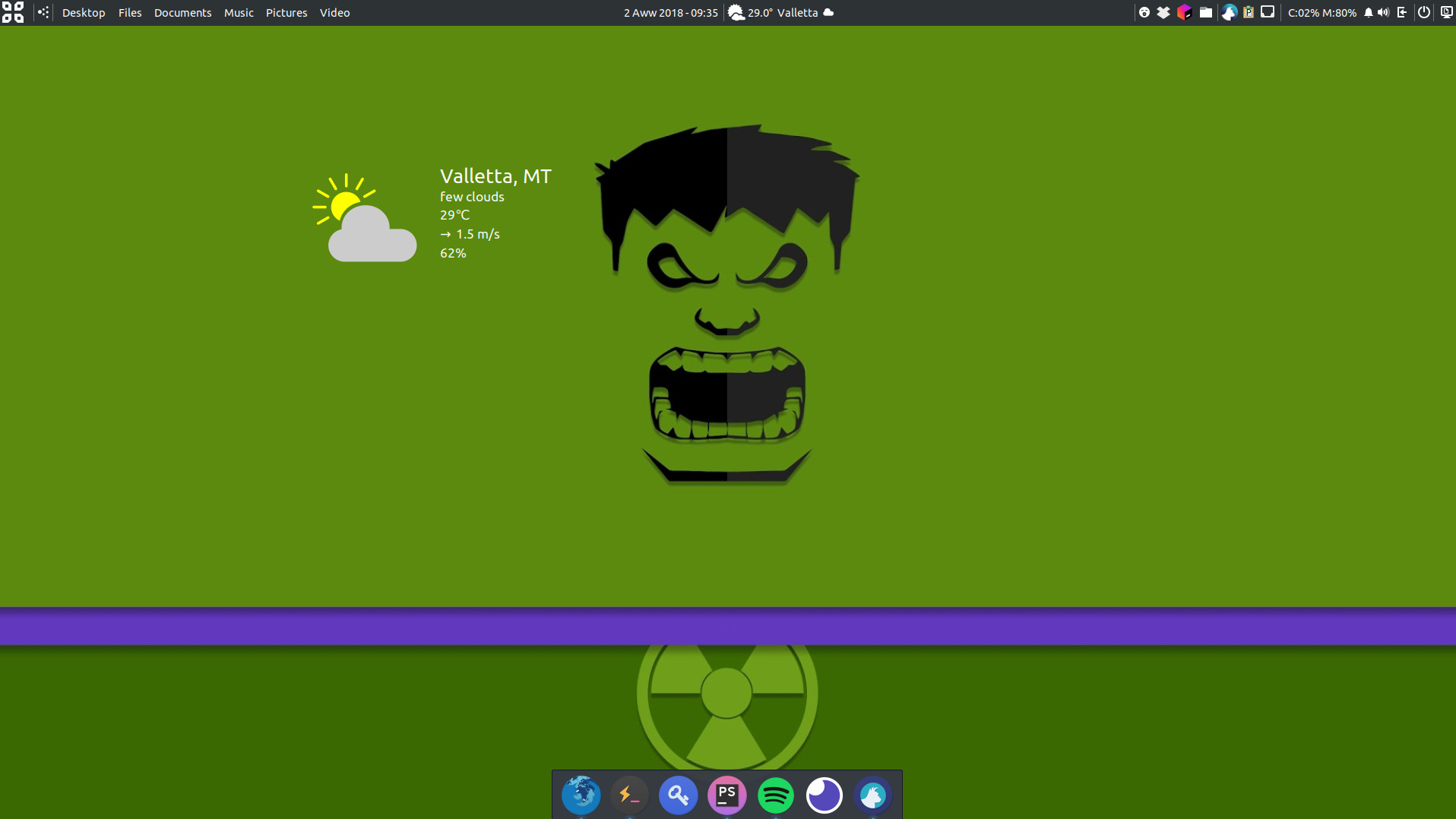
Task: Open the volume speaker icon
Action: [1383, 12]
